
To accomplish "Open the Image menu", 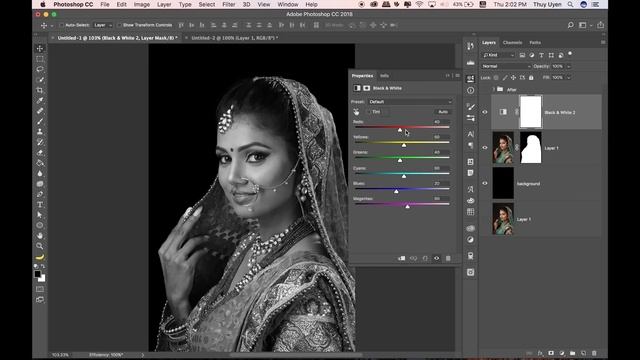I will (x=142, y=4).
